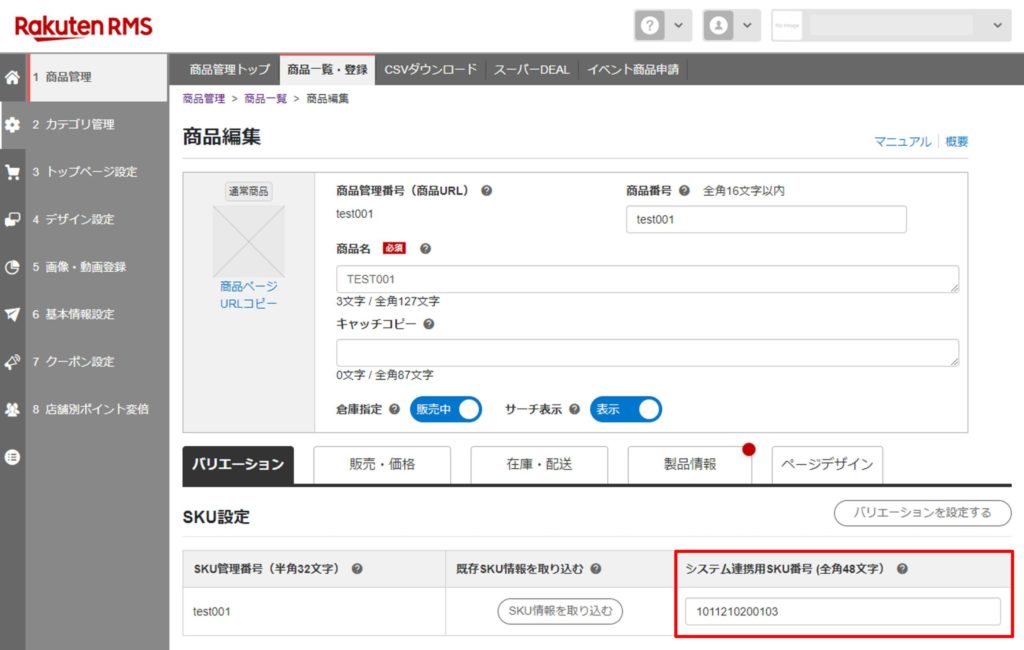This screenshot has height=650, width=1024.
Task: Open the CSVダウンロード menu tab
Action: (x=431, y=70)
